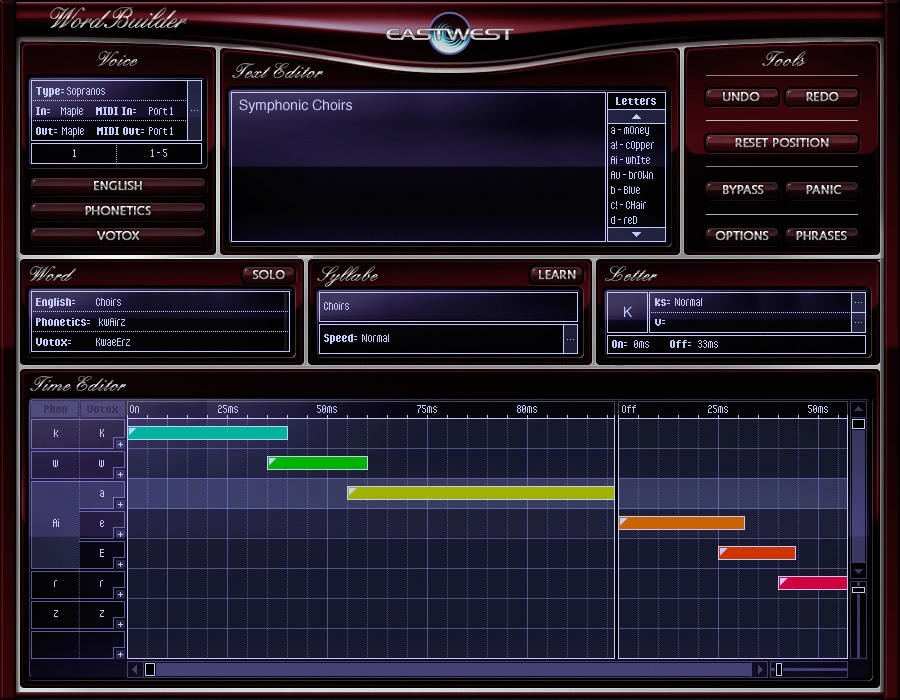This screenshot has height=700, width=900.
Task: Click the Phonetics kwAirz row
Action: 160,322
